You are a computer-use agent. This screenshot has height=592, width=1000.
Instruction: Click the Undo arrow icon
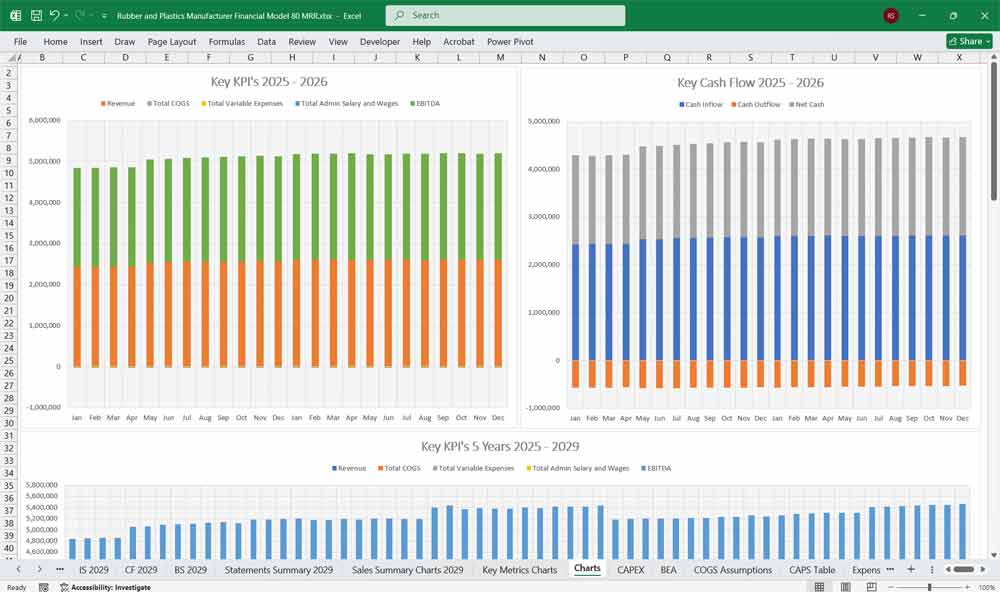[54, 16]
